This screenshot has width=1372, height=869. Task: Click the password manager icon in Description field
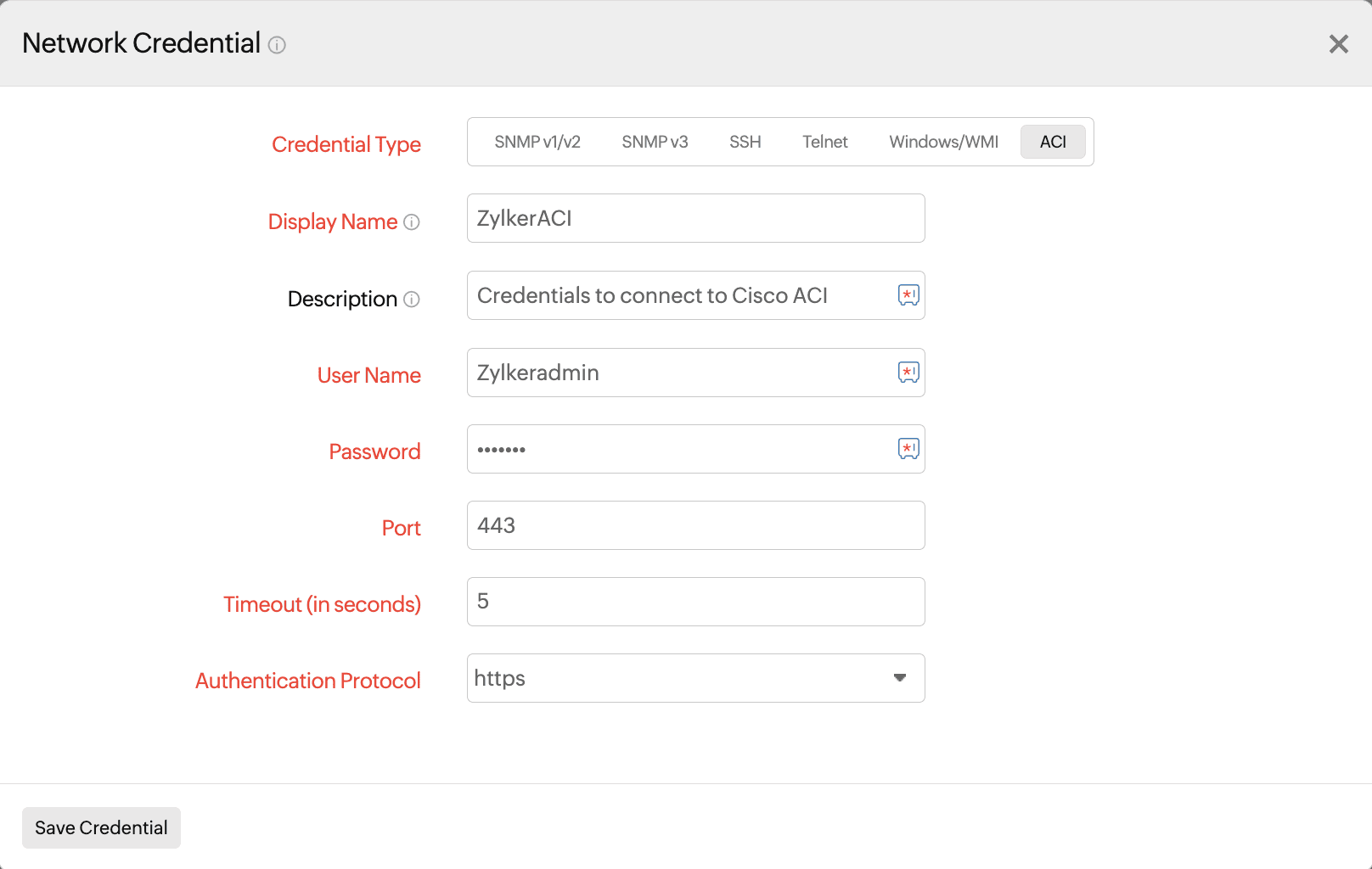pyautogui.click(x=908, y=295)
